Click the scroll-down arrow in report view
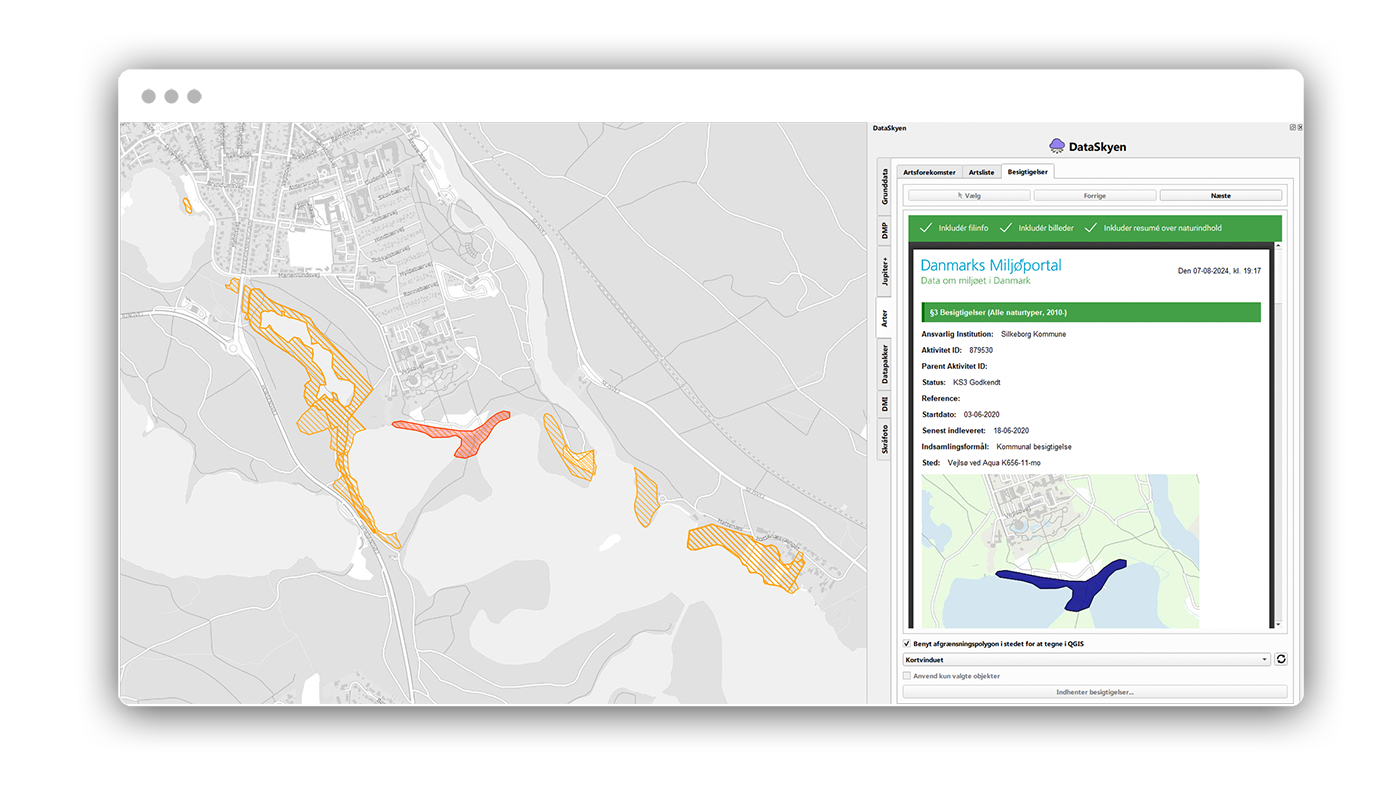 tap(1277, 624)
